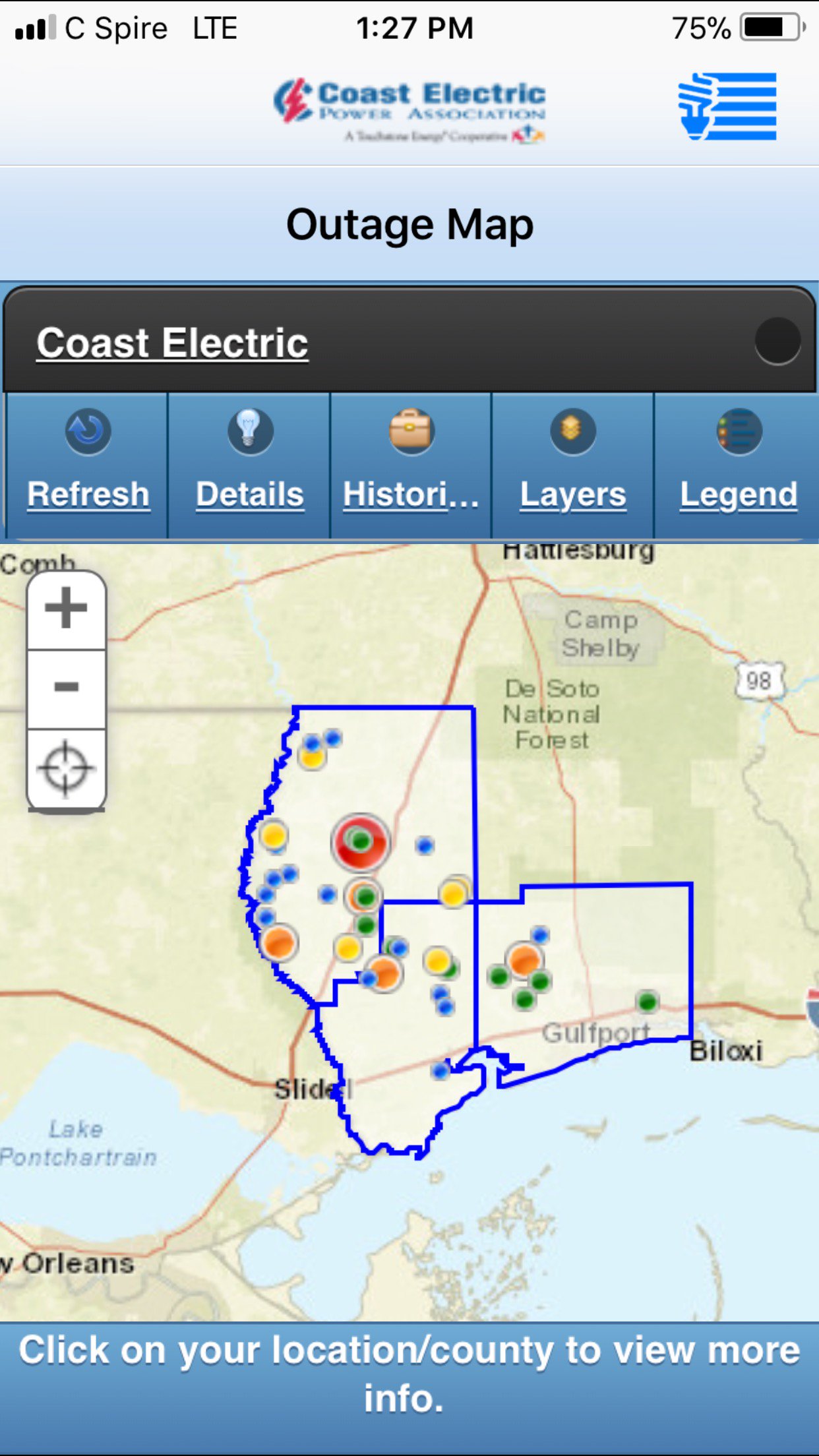
Task: Zoom in the map with plus button
Action: [66, 609]
